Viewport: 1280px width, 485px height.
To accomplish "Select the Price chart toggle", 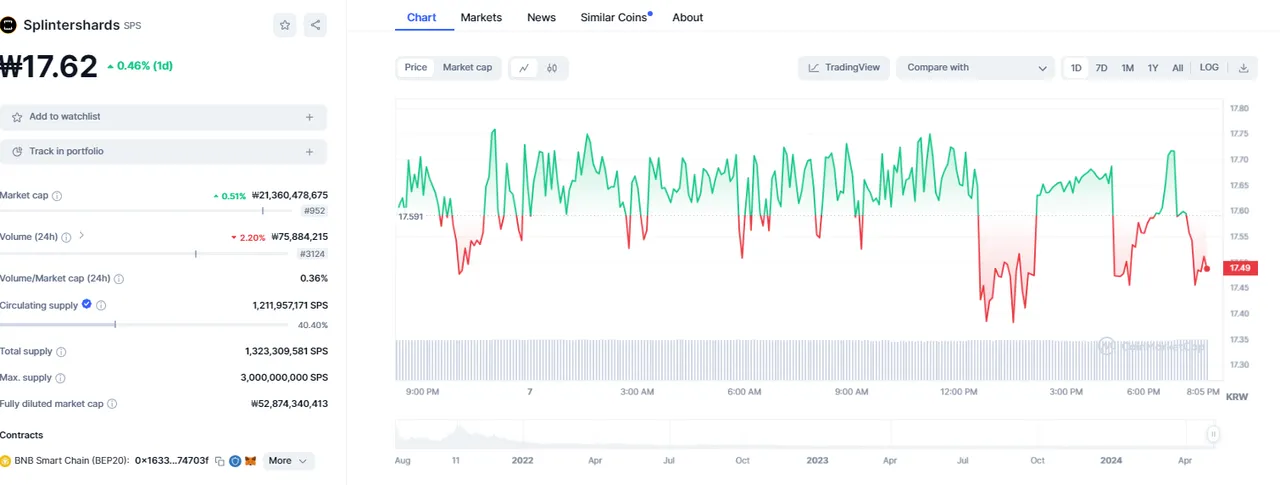I will click(416, 68).
